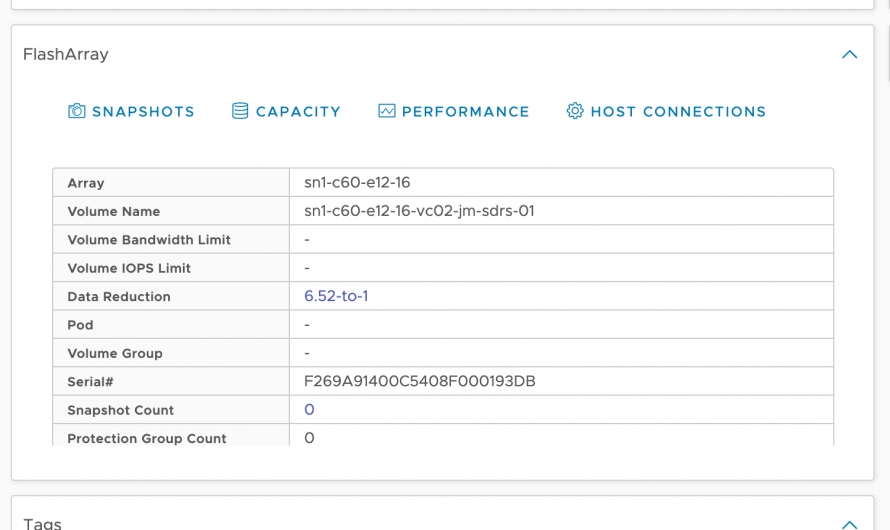The height and width of the screenshot is (530, 890).
Task: Collapse the Tags panel using its chevron
Action: tap(849, 524)
